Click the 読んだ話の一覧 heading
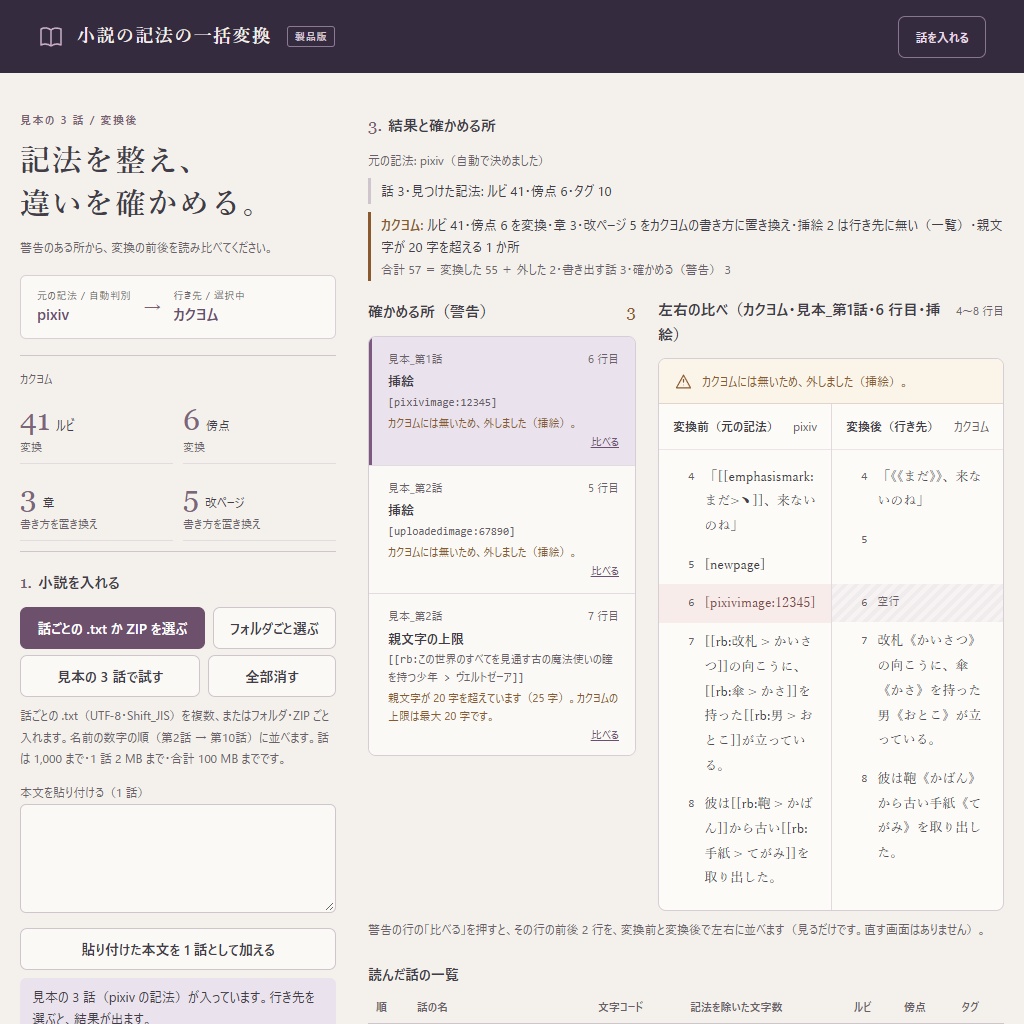The height and width of the screenshot is (1024, 1024). pyautogui.click(x=413, y=975)
